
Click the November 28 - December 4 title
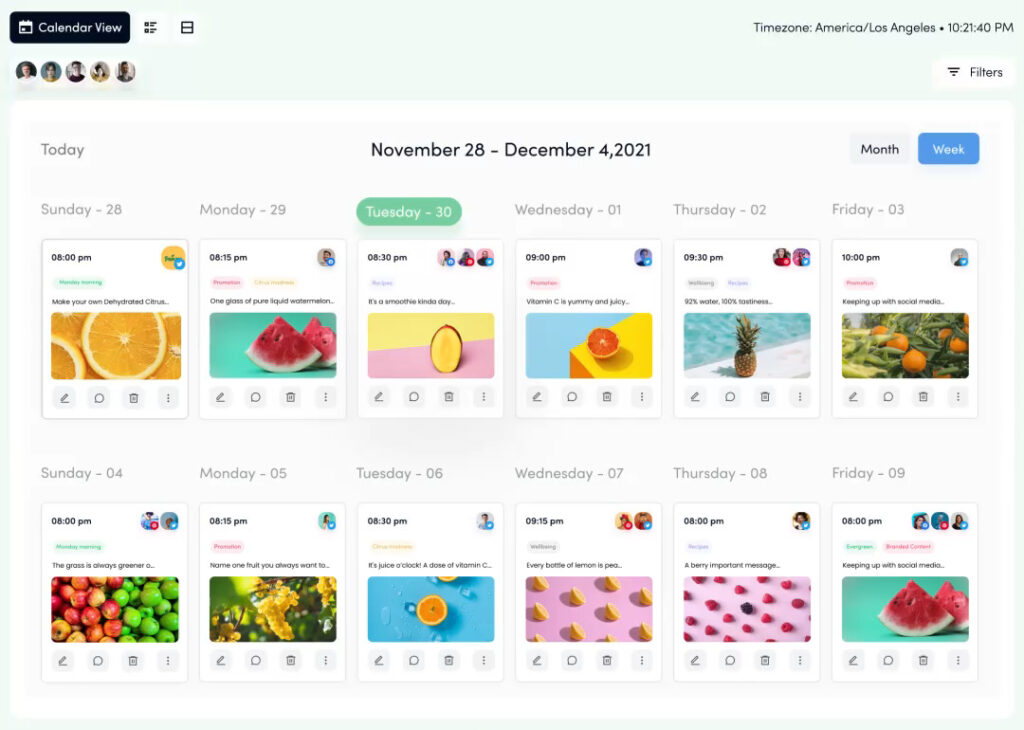[x=511, y=150]
